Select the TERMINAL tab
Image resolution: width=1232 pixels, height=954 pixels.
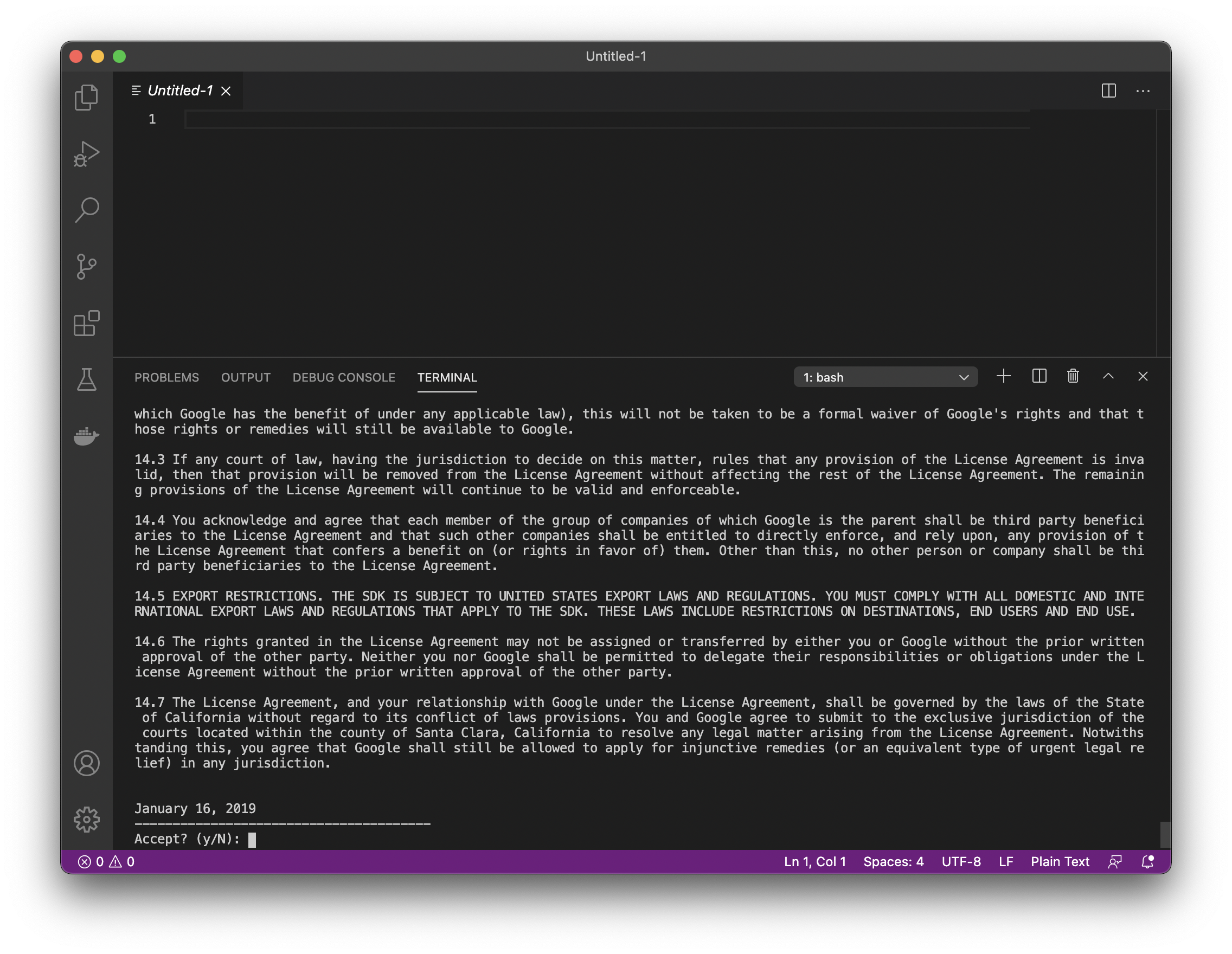pos(447,377)
